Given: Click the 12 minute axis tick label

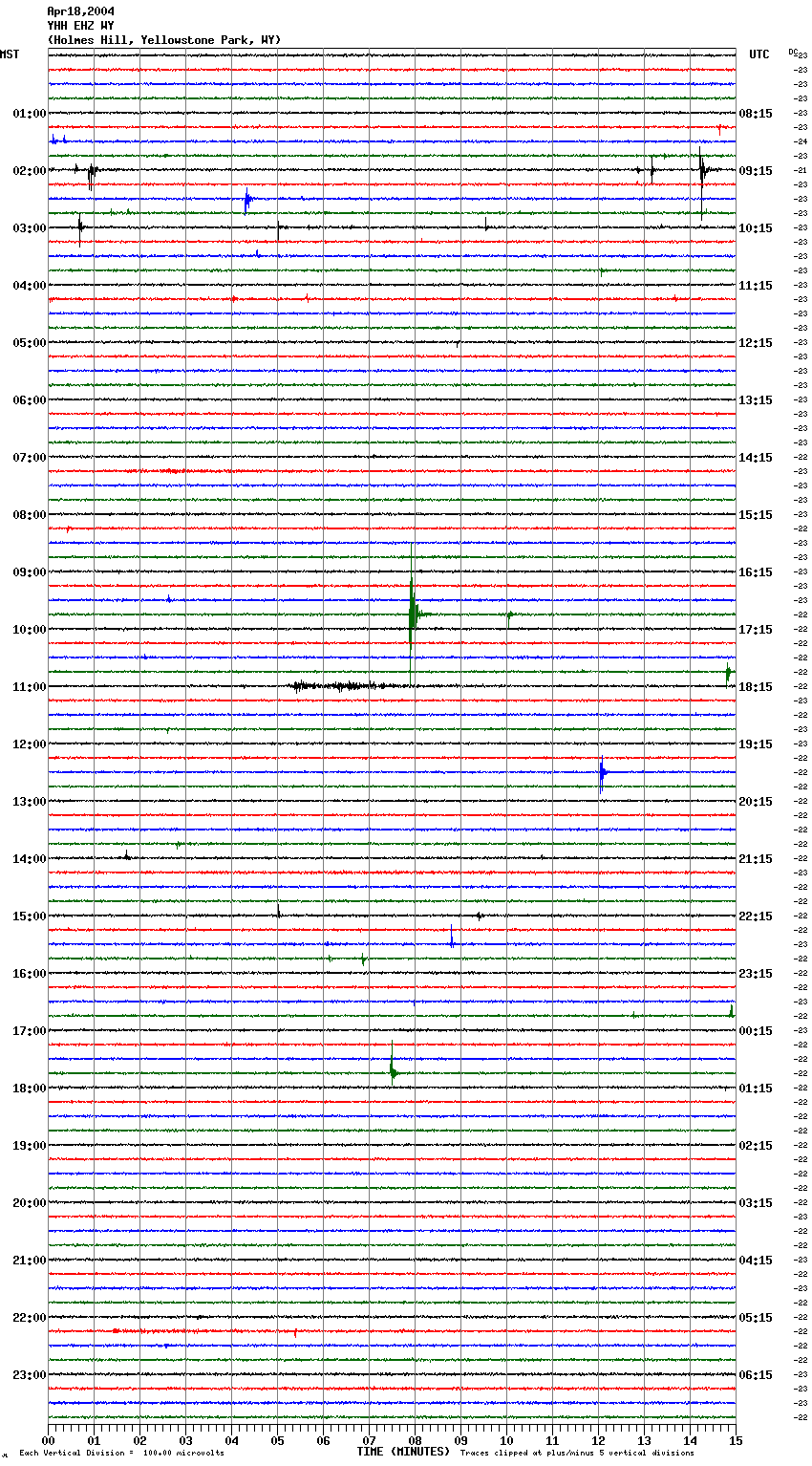Looking at the screenshot, I should click(x=598, y=1440).
